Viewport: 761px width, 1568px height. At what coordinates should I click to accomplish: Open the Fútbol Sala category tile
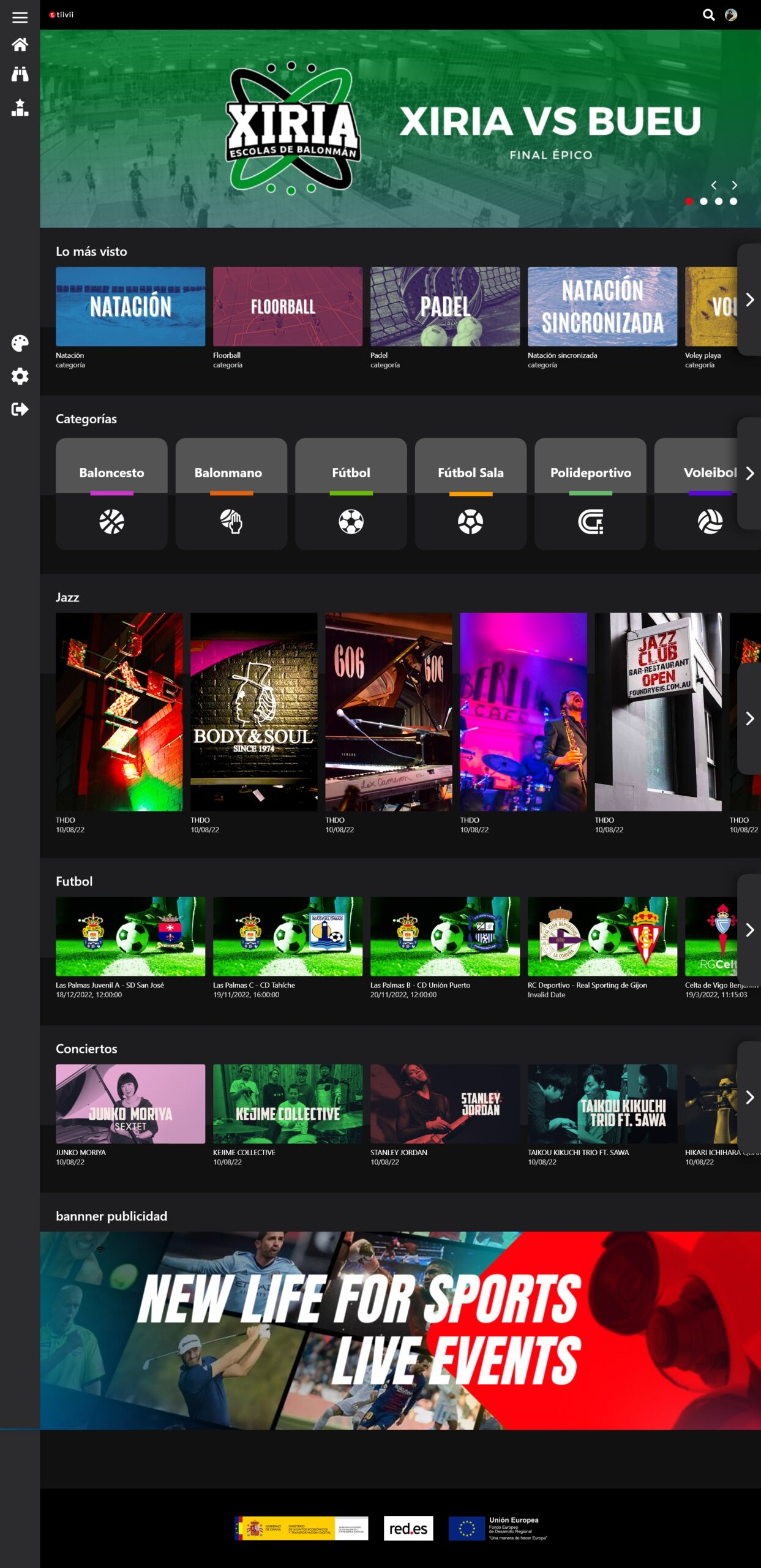coord(470,494)
